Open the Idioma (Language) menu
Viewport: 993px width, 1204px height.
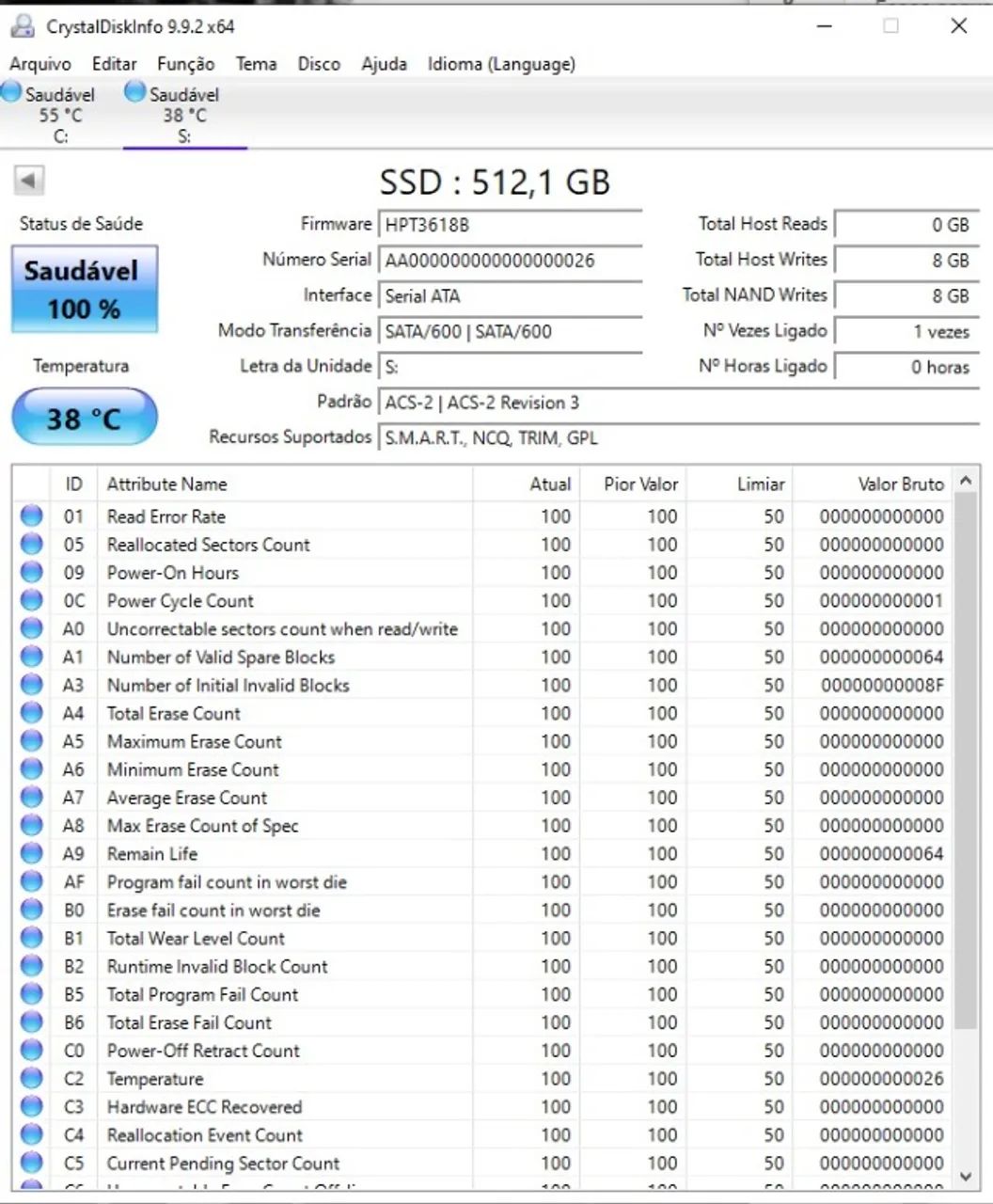click(501, 64)
